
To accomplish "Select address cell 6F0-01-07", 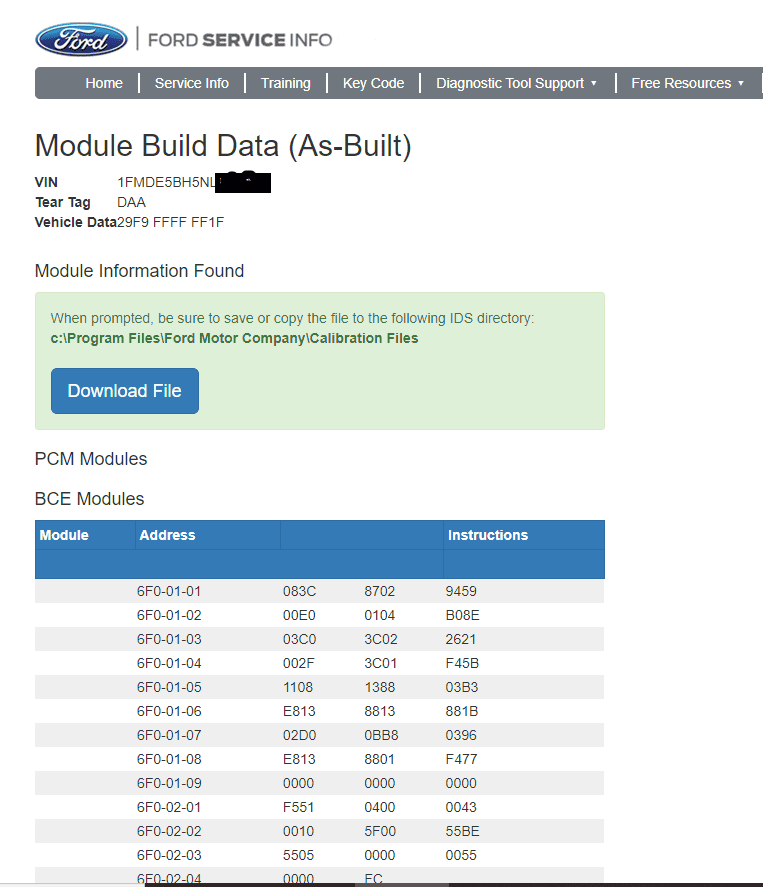I will click(169, 735).
